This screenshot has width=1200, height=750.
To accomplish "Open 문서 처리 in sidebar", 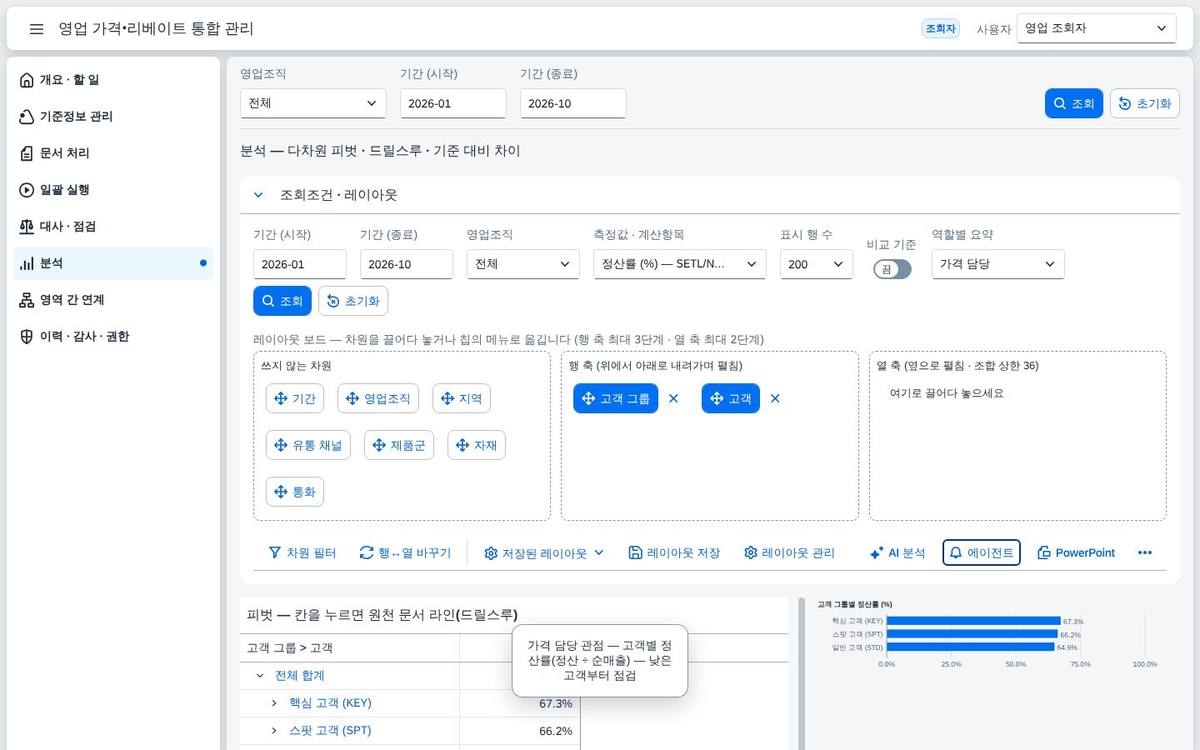I will [113, 153].
